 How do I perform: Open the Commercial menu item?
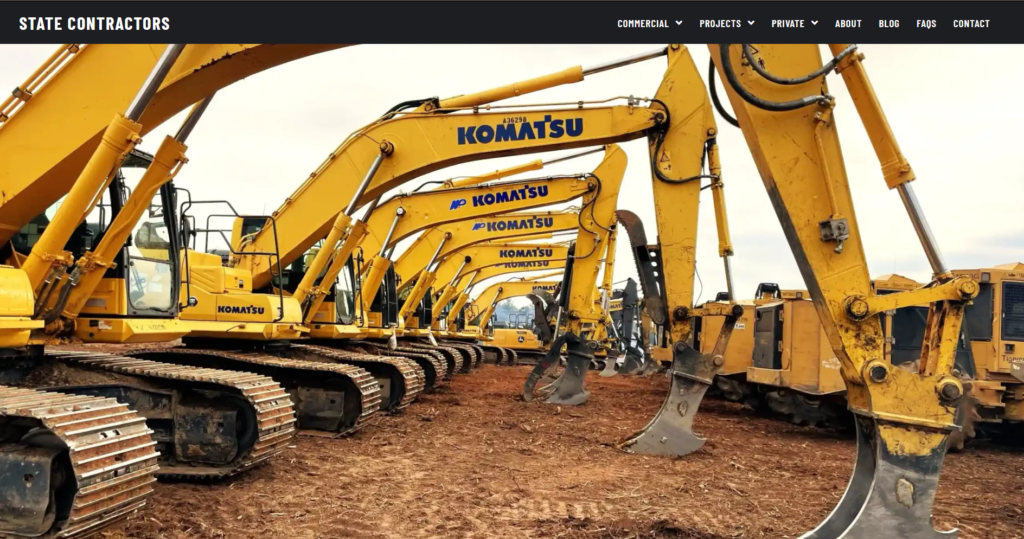(x=642, y=23)
